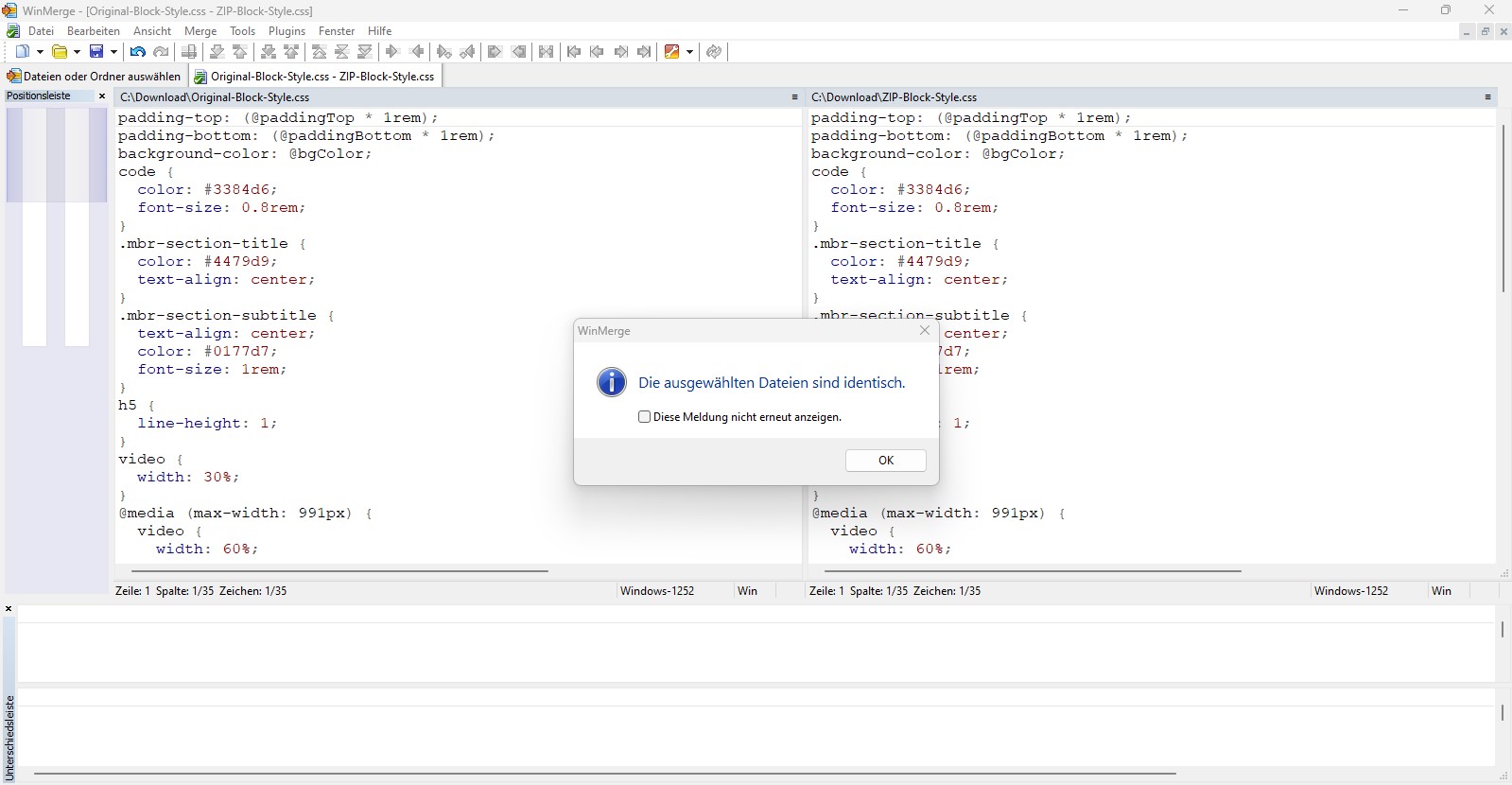1512x785 pixels.
Task: Open the Plugins menu
Action: click(287, 31)
